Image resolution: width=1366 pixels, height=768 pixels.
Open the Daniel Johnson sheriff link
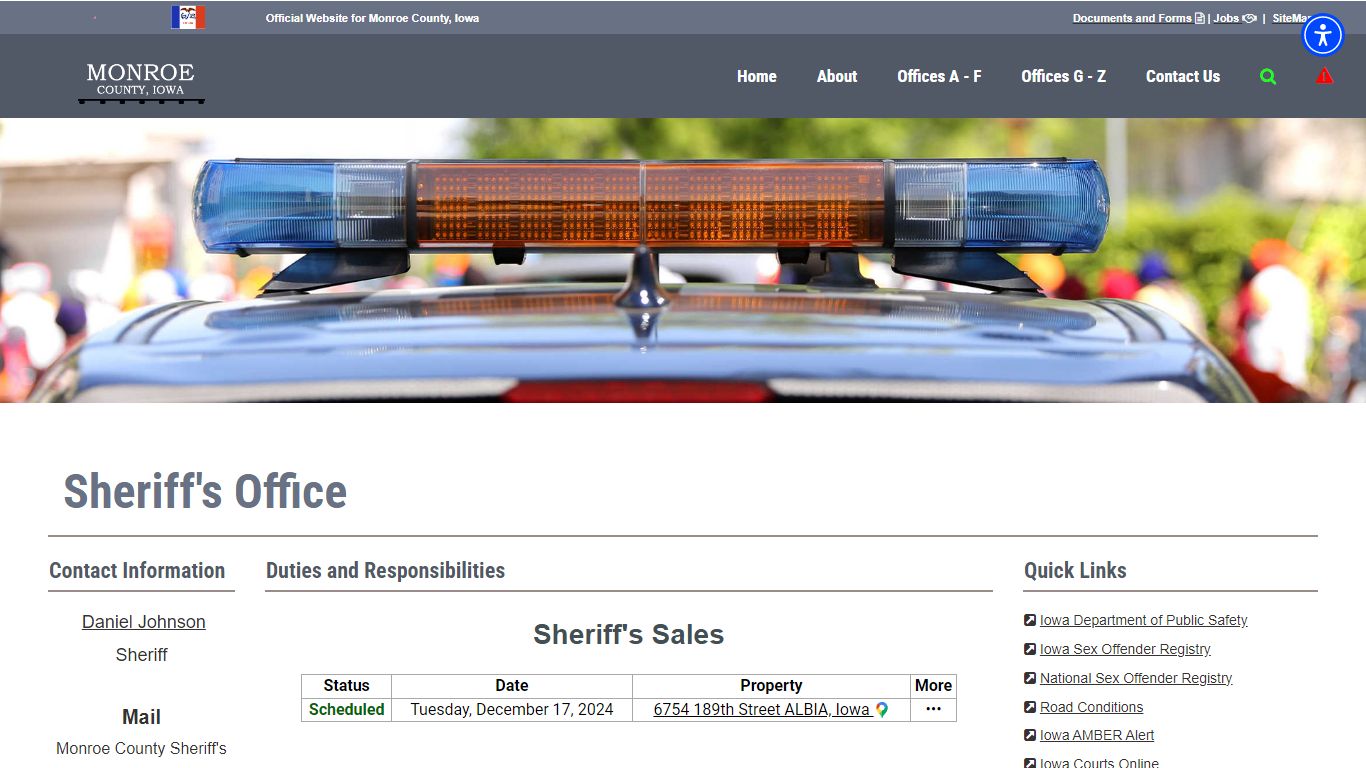coord(144,622)
